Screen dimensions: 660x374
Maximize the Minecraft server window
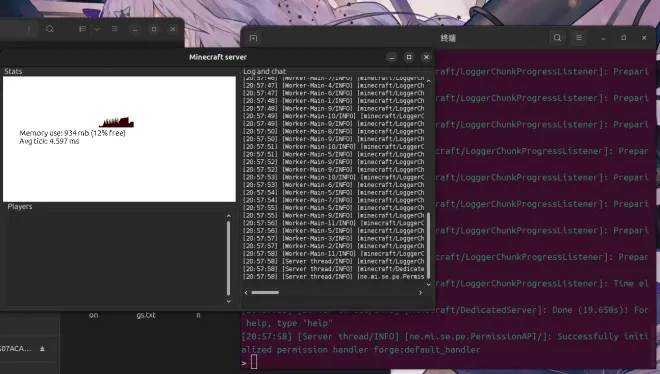409,57
